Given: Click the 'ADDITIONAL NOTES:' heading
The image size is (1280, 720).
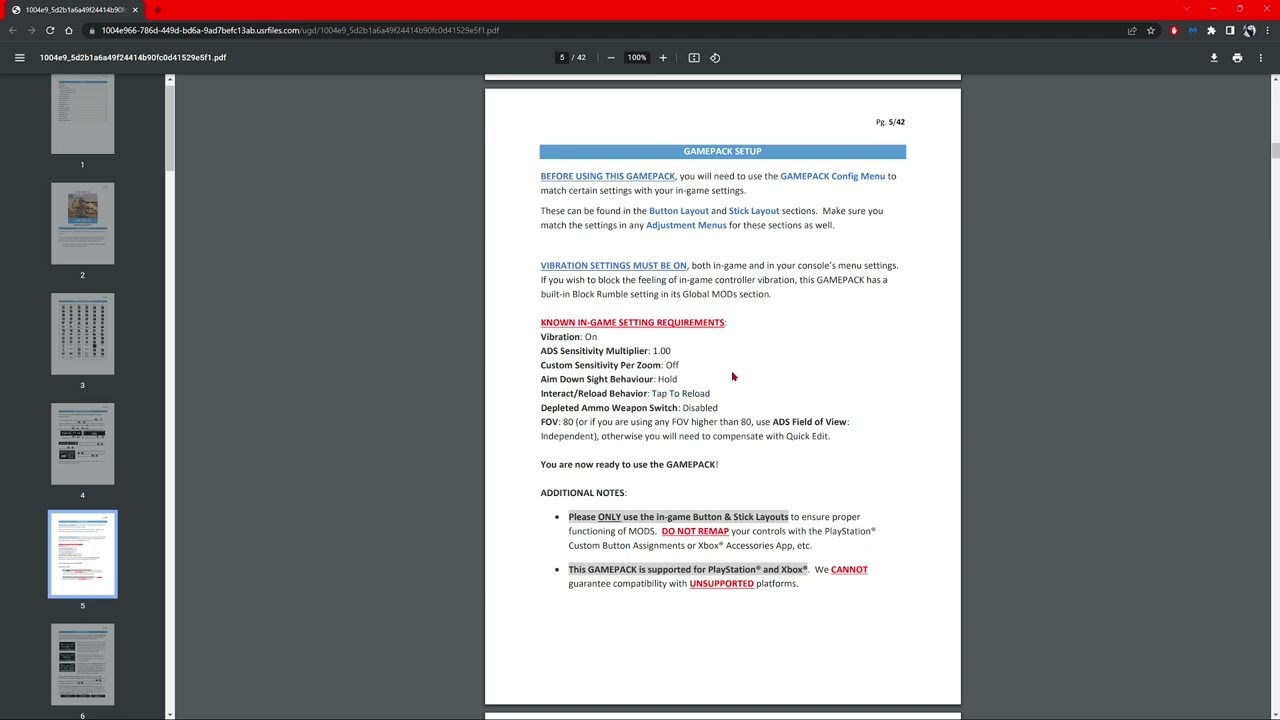Looking at the screenshot, I should (583, 493).
